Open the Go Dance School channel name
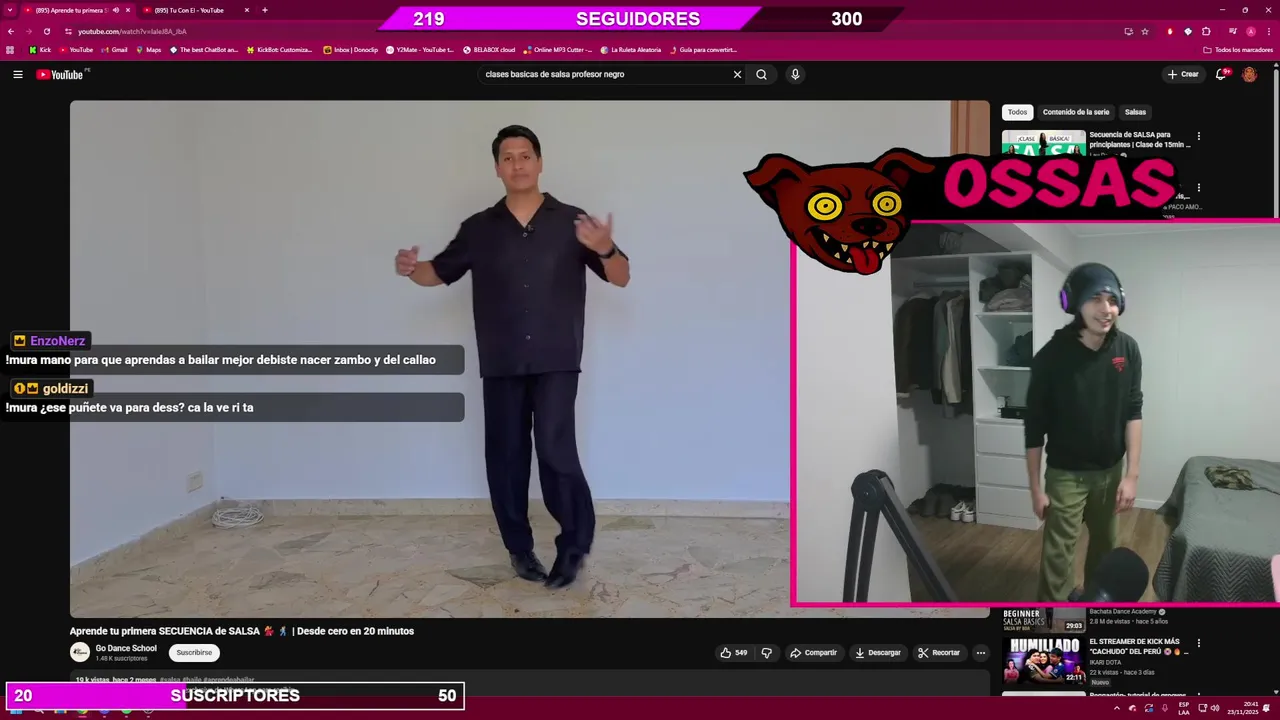Screen dimensions: 1280x720 [126, 648]
